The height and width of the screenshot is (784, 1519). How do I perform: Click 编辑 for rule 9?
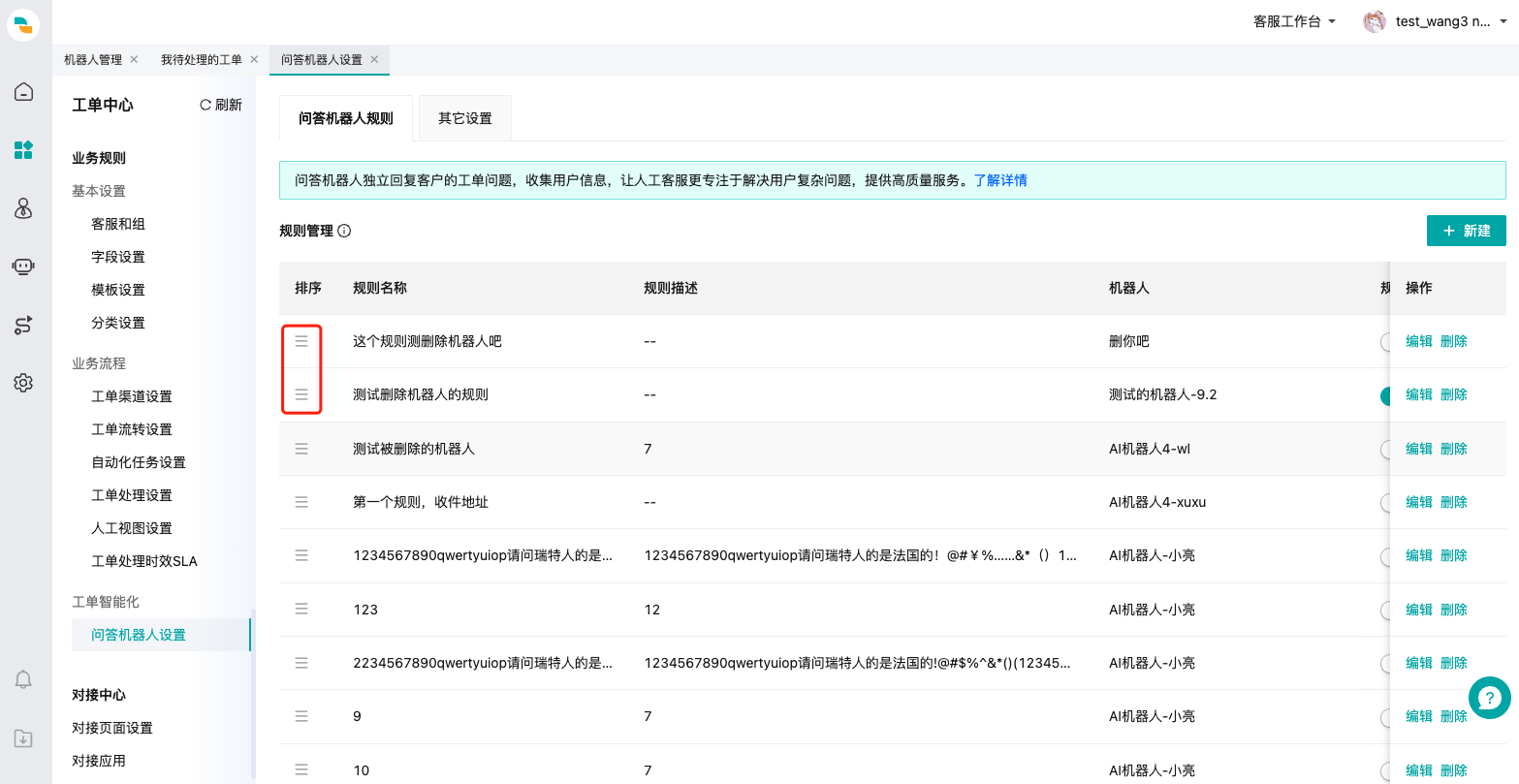coord(1419,716)
